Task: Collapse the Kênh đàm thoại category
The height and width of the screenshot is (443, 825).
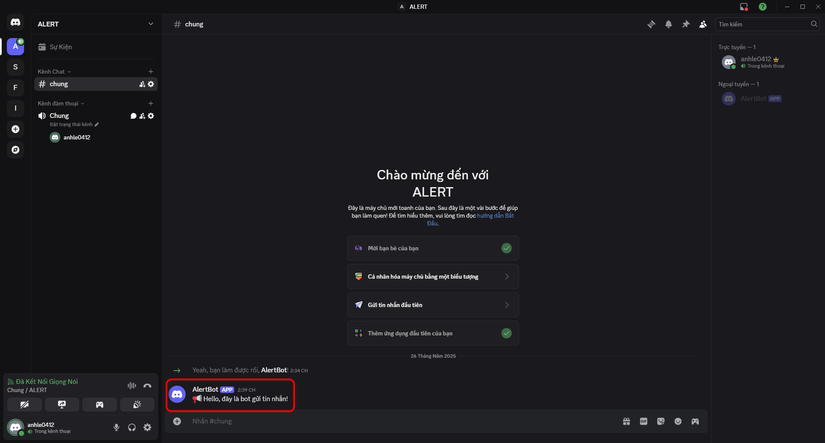Action: coord(61,104)
